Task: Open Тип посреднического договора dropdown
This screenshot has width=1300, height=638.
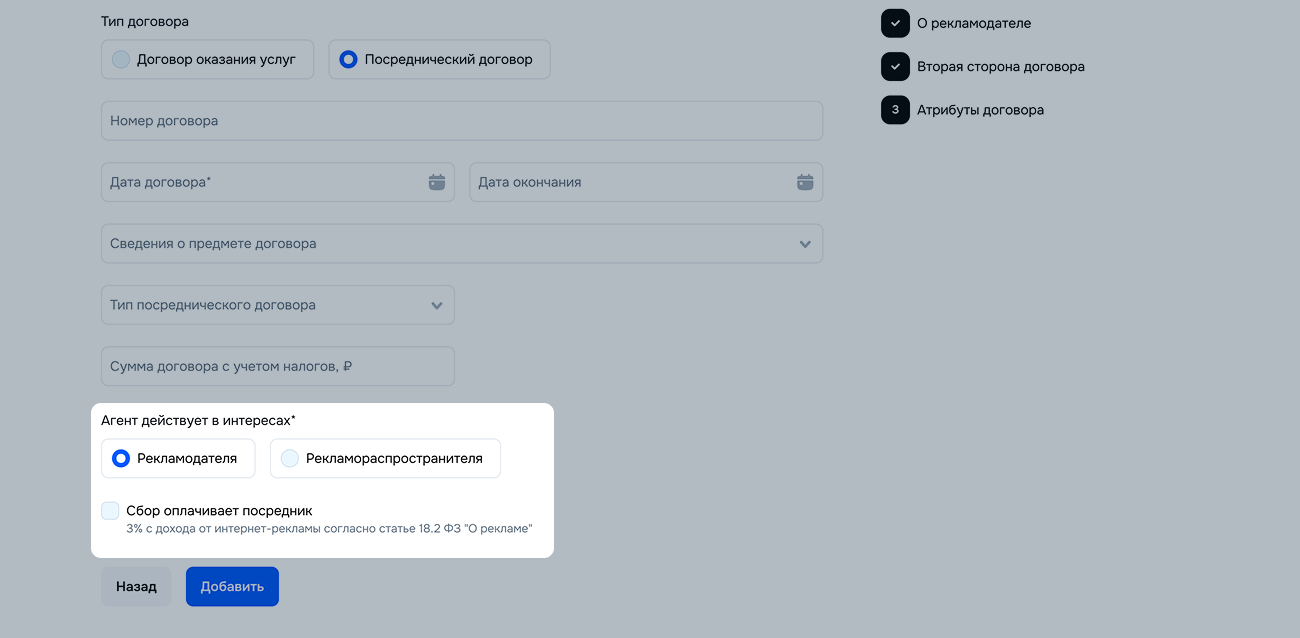Action: [277, 305]
